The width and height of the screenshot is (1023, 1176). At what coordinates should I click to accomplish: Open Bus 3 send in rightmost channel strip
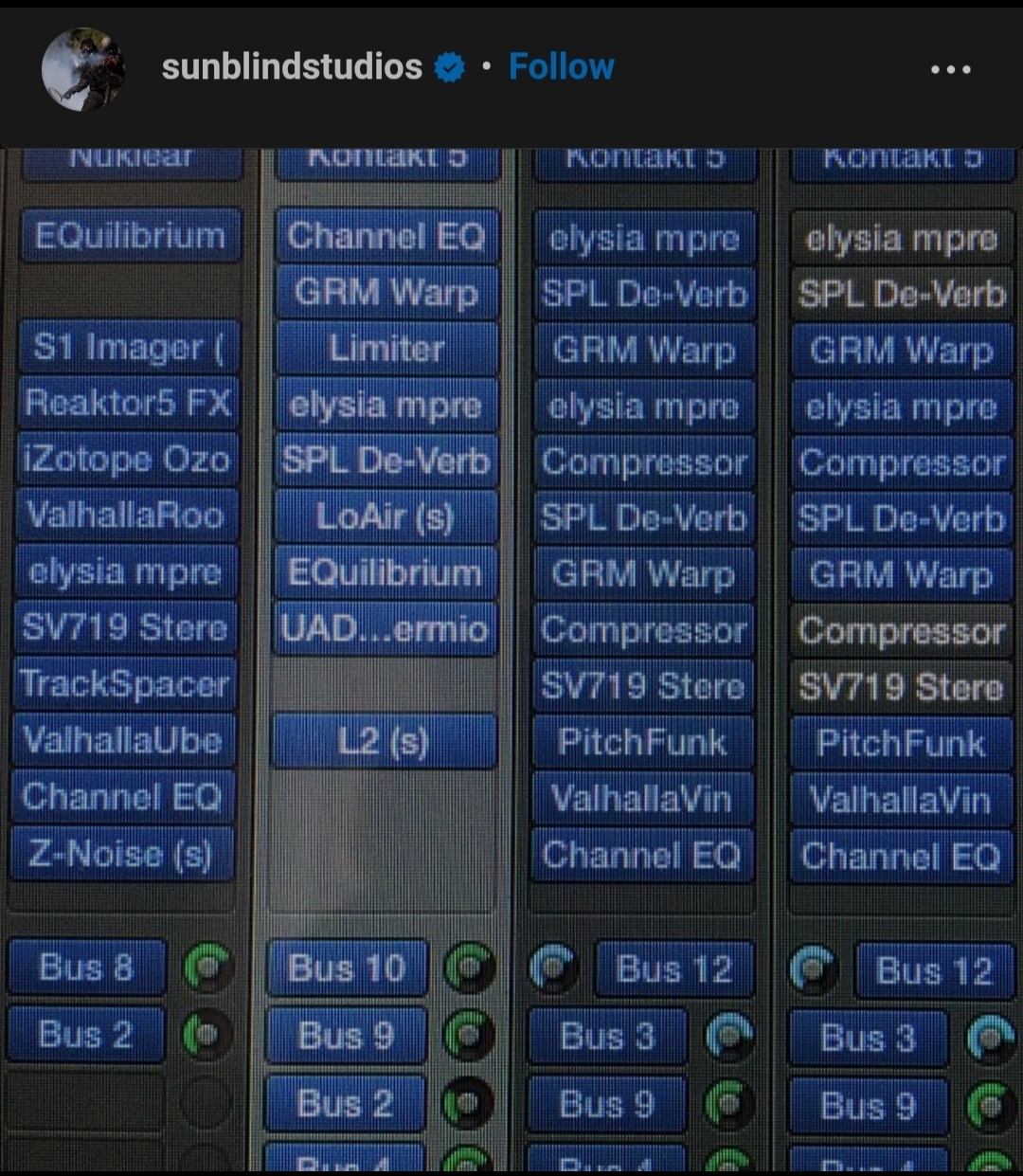pyautogui.click(x=868, y=1039)
